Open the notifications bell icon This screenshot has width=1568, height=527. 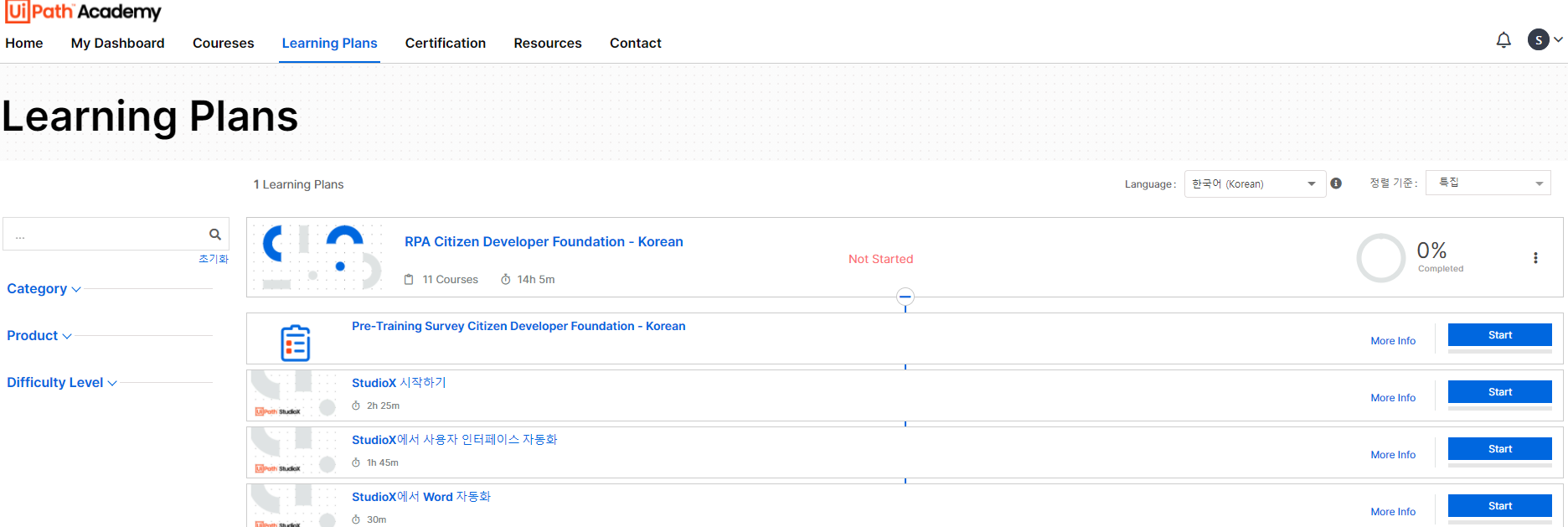[1504, 39]
